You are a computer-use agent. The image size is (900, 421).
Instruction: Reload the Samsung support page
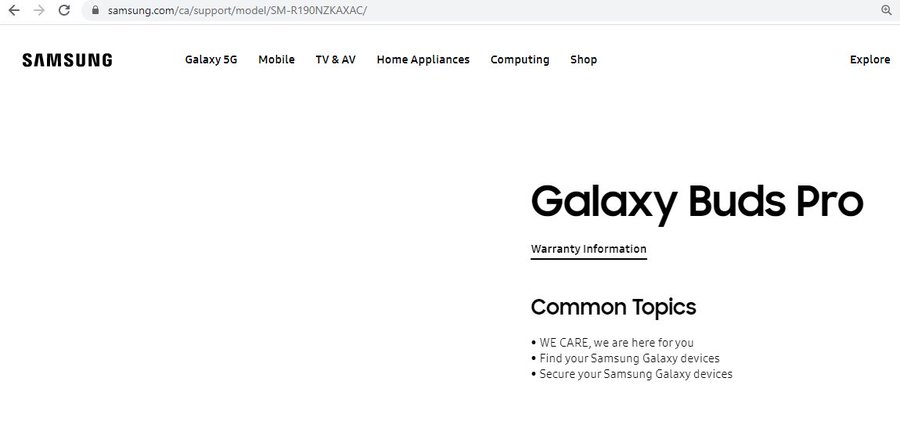coord(64,10)
